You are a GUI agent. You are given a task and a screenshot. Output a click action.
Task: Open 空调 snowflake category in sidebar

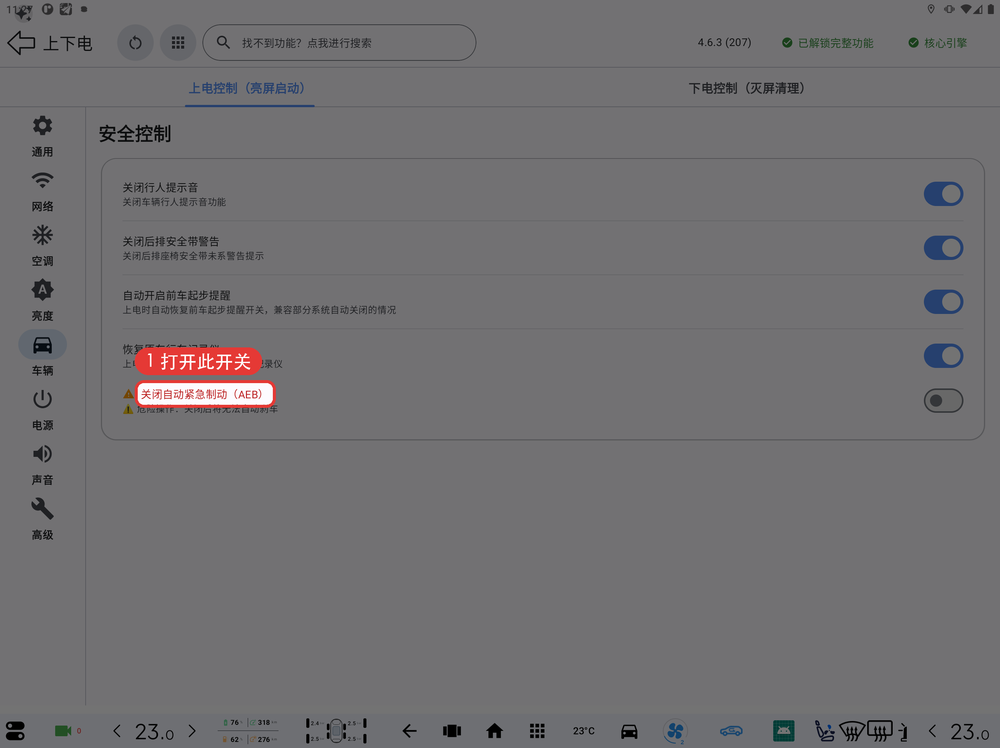click(x=43, y=246)
